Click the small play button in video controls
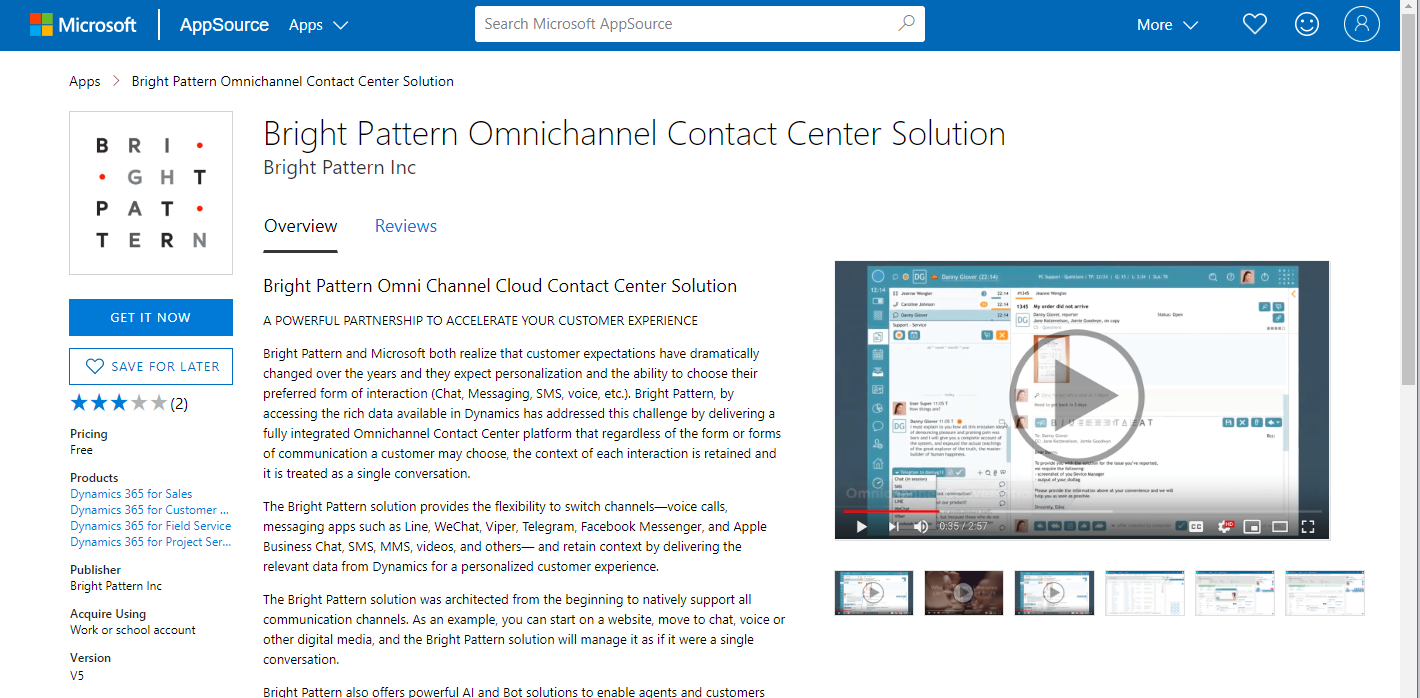The height and width of the screenshot is (698, 1420). 861,526
